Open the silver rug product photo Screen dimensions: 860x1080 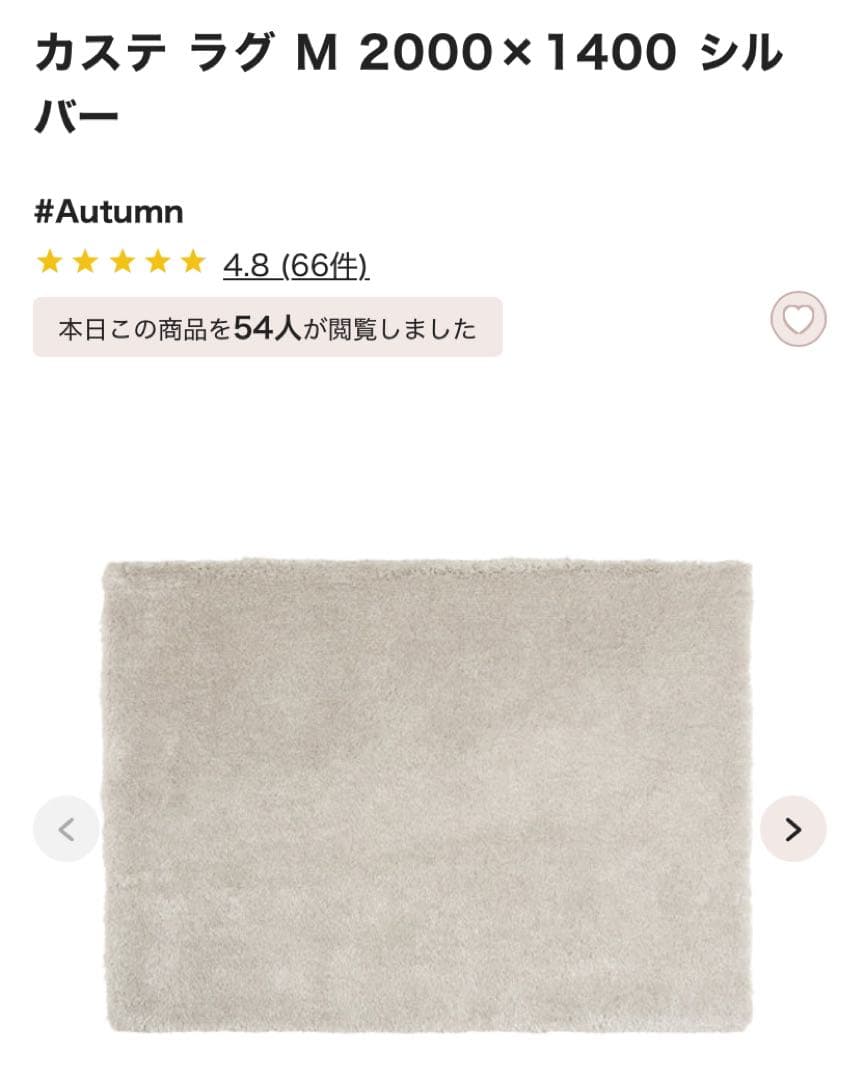click(x=427, y=796)
